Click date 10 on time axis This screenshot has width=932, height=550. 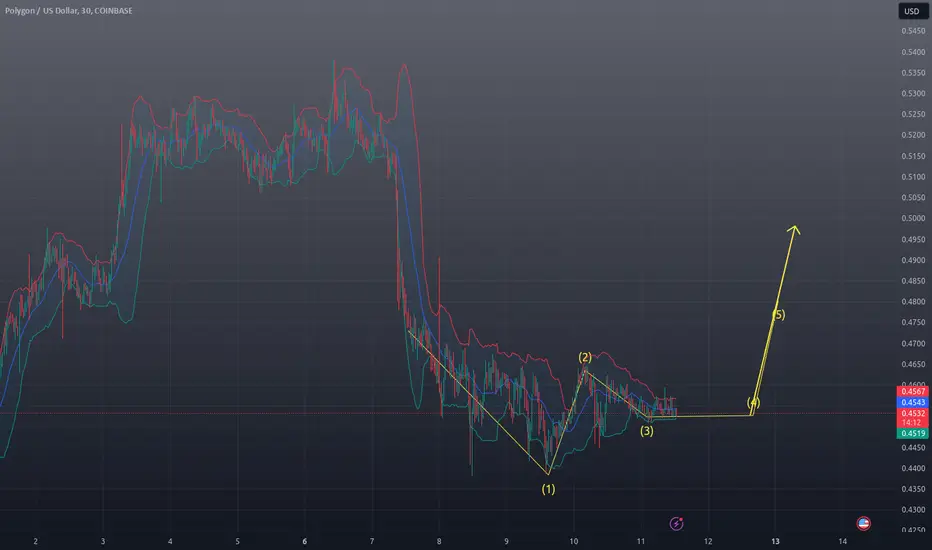[574, 541]
